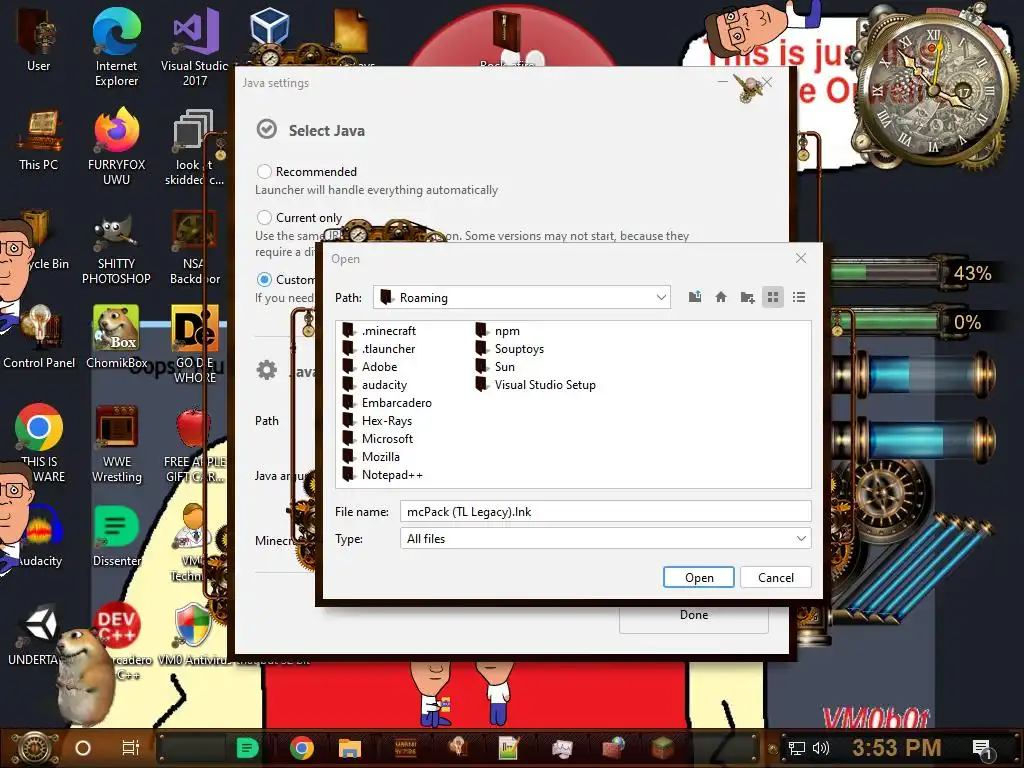Switch to list details view in Open dialog

(x=799, y=297)
